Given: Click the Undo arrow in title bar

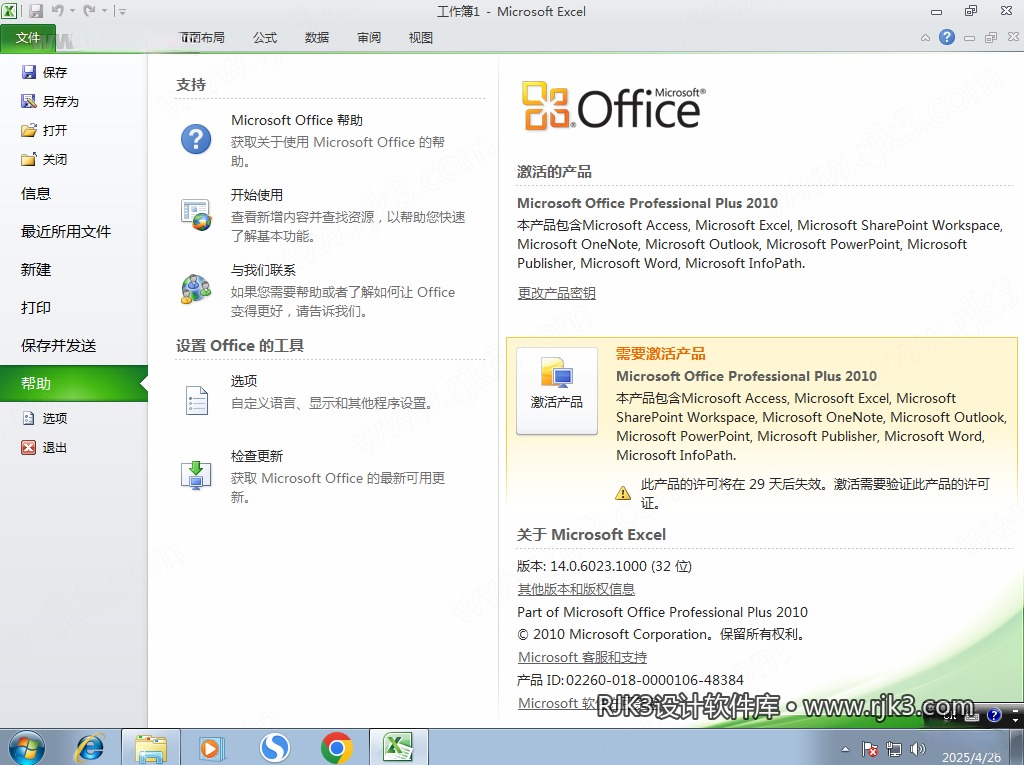Looking at the screenshot, I should tap(57, 11).
